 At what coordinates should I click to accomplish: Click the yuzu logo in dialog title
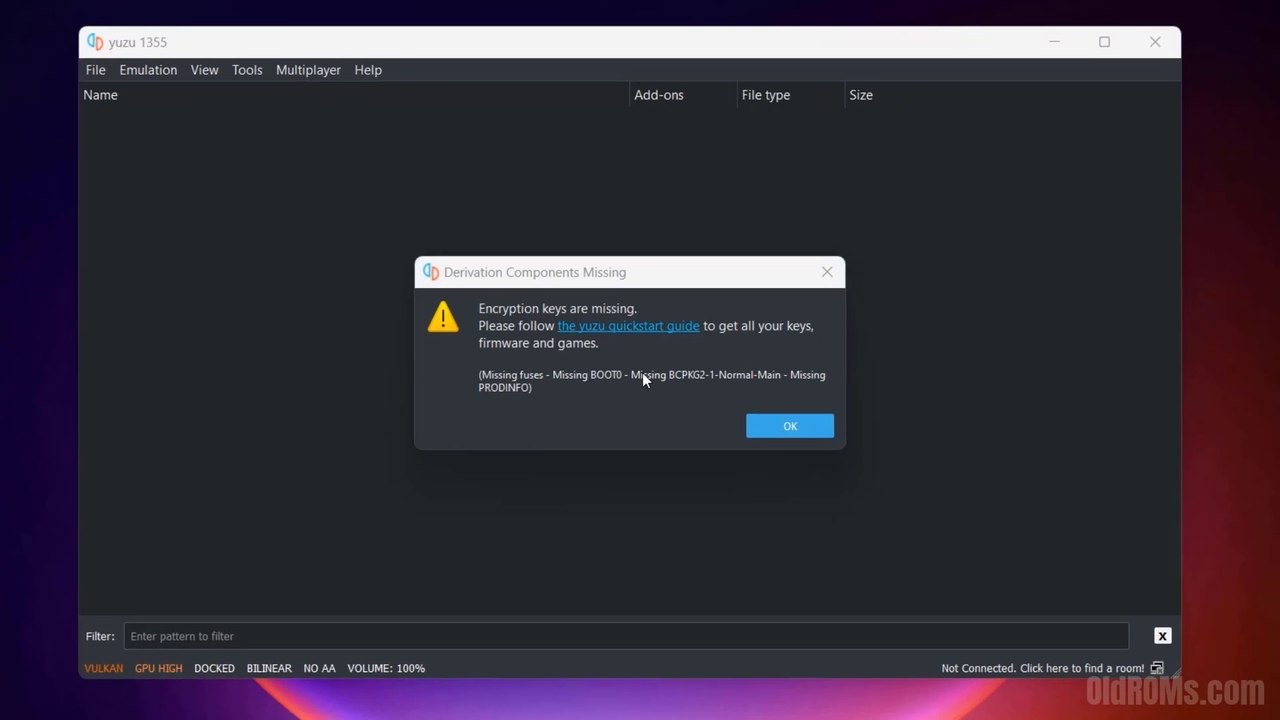[x=431, y=272]
